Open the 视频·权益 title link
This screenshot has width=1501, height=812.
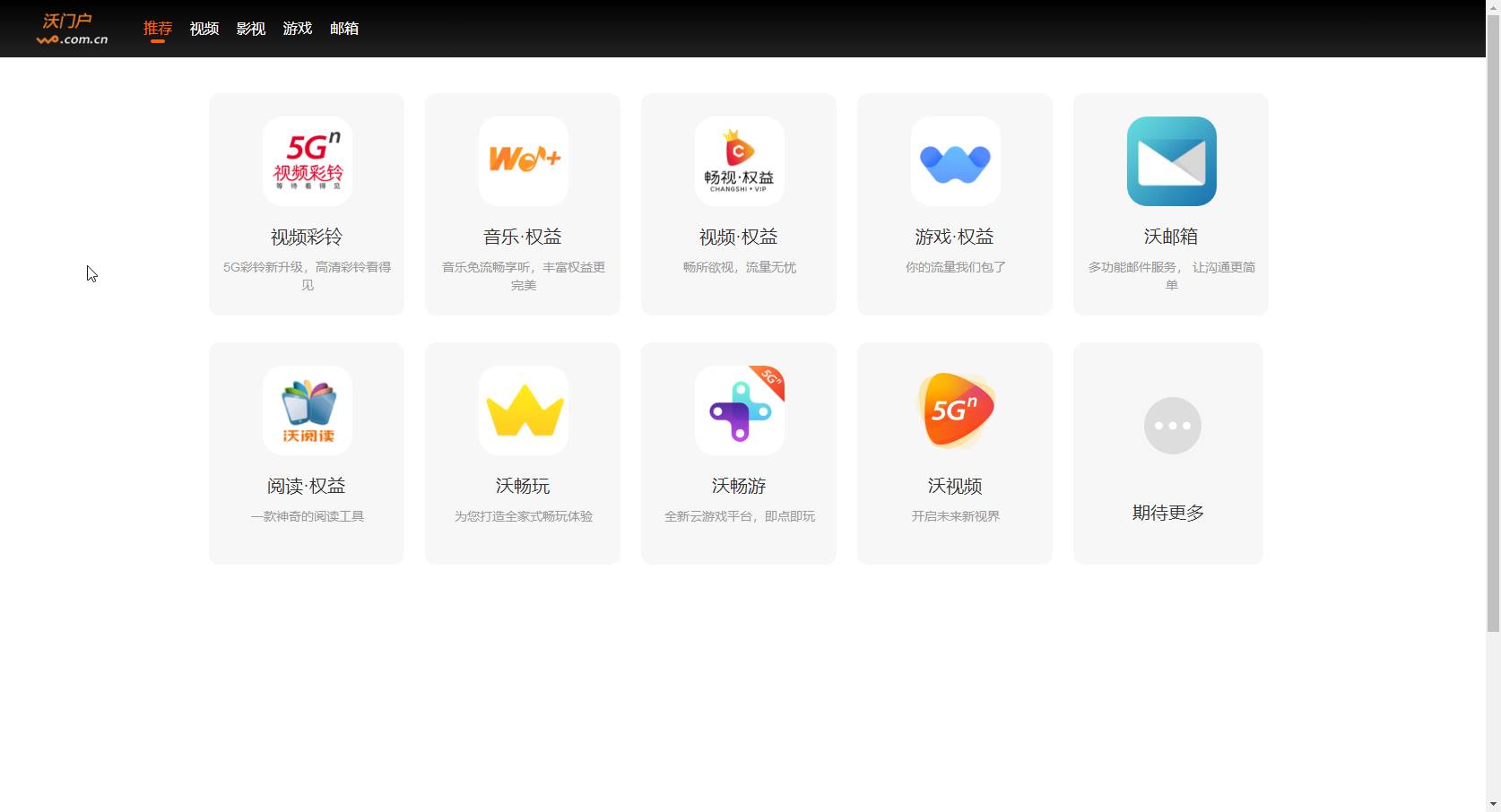(x=739, y=237)
